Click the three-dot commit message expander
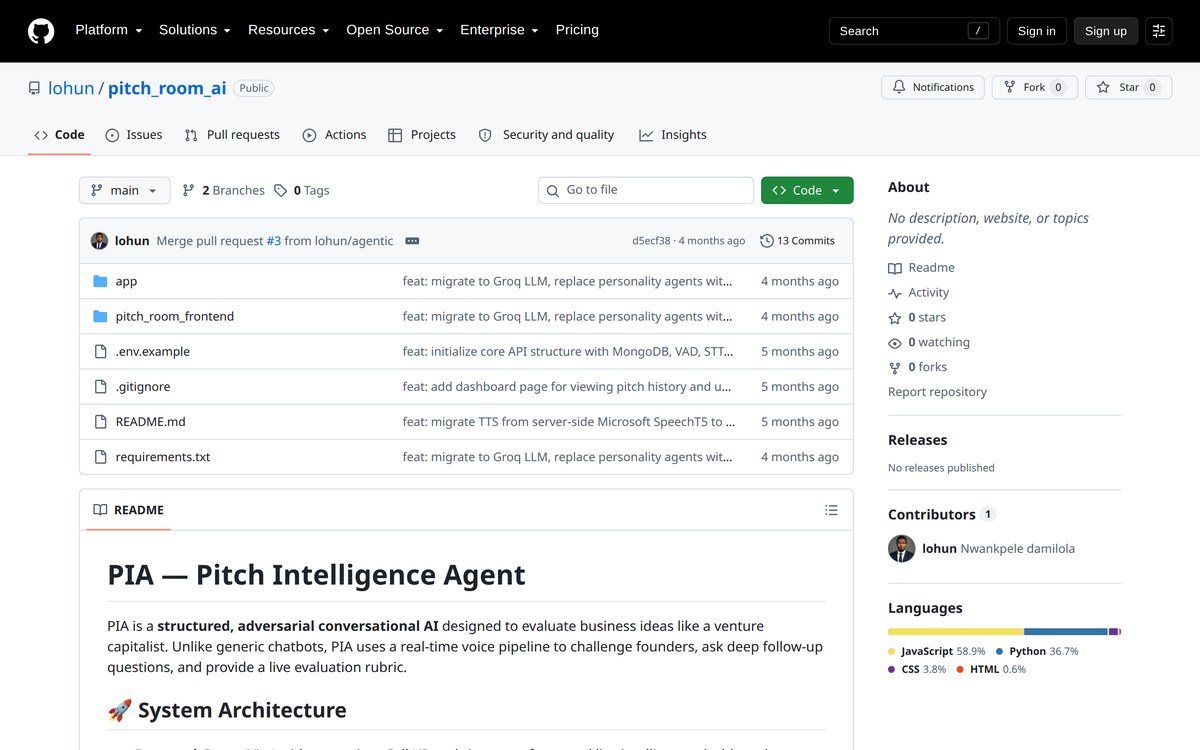 pyautogui.click(x=412, y=241)
